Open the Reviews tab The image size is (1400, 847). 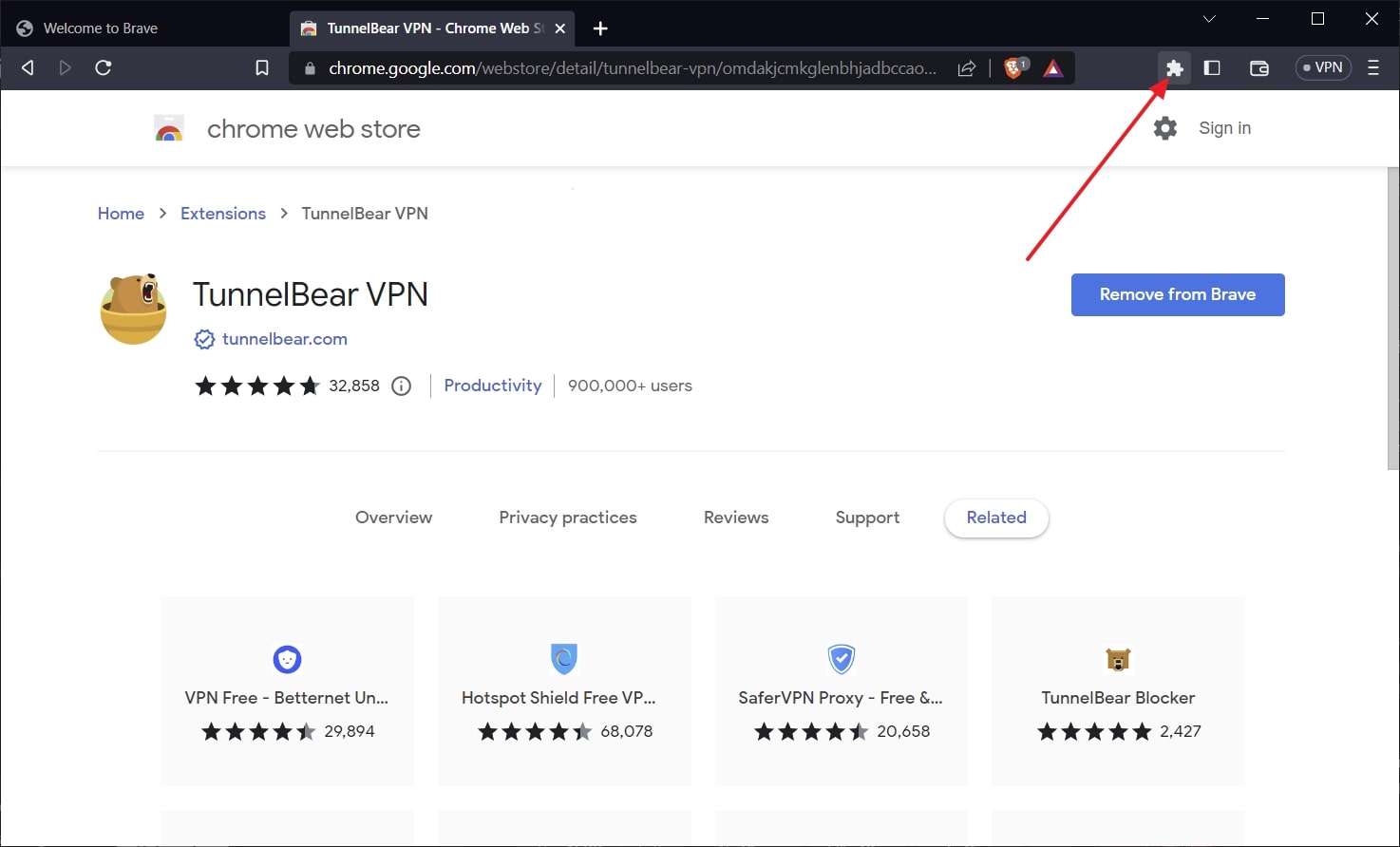click(736, 518)
